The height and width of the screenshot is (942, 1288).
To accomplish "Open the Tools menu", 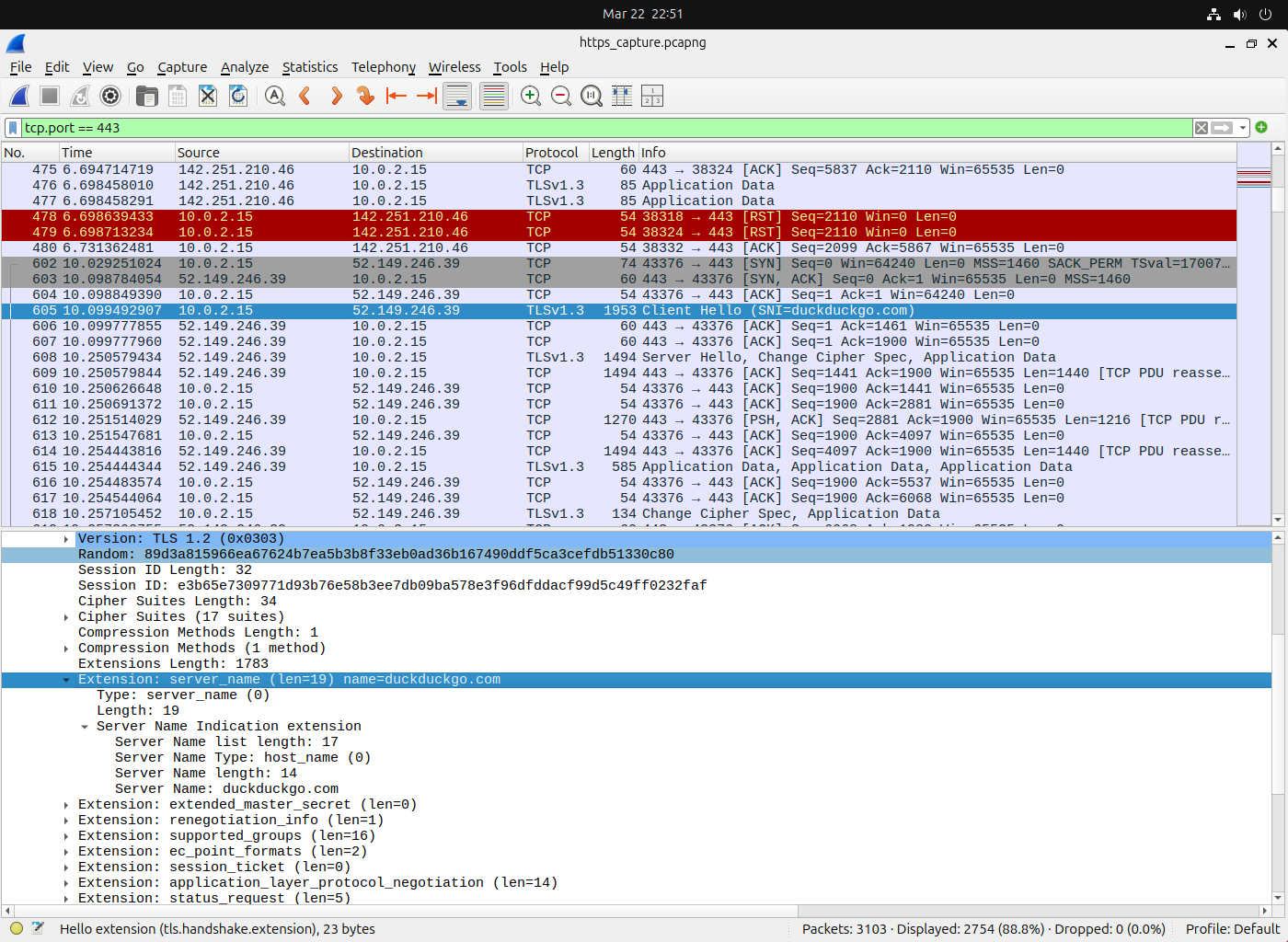I will 510,67.
